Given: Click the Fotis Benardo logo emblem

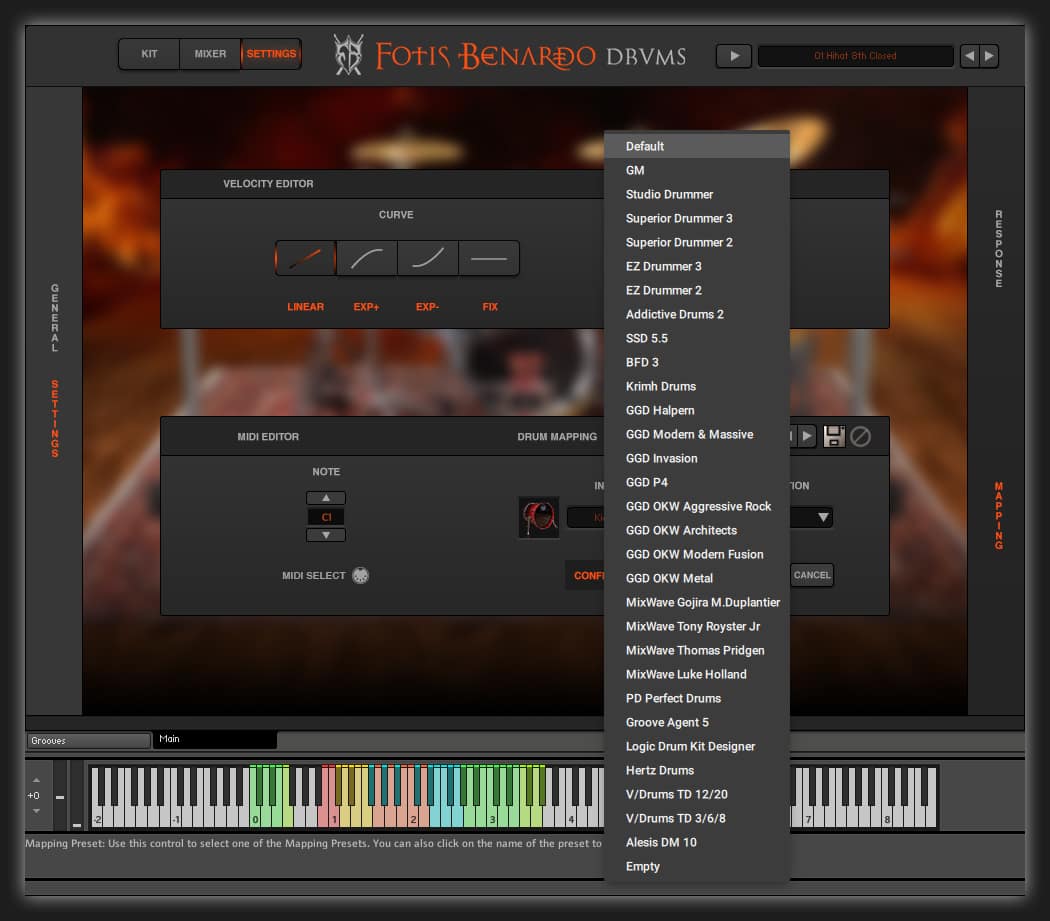Looking at the screenshot, I should [349, 55].
